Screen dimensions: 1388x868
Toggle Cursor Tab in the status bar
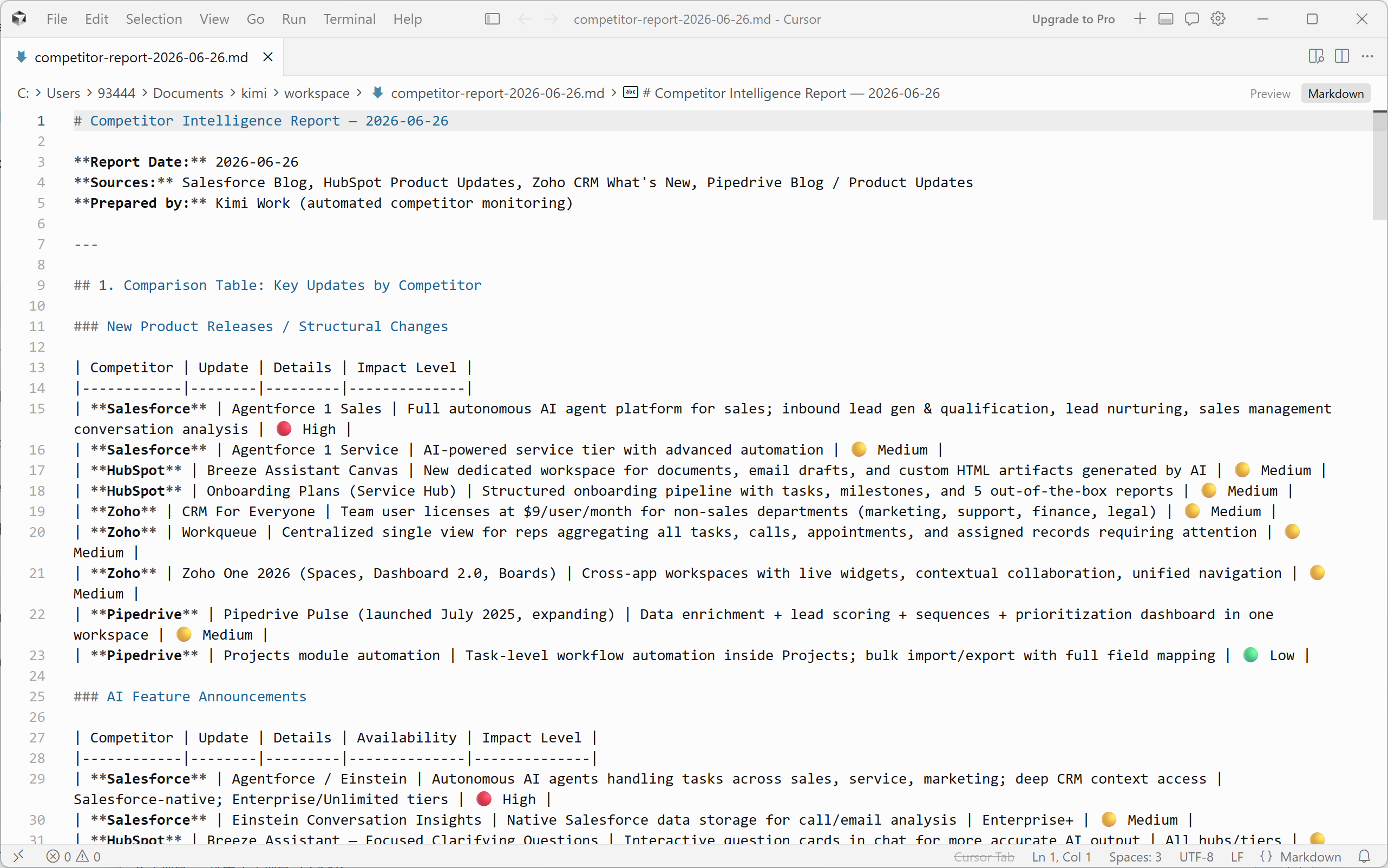pos(984,857)
